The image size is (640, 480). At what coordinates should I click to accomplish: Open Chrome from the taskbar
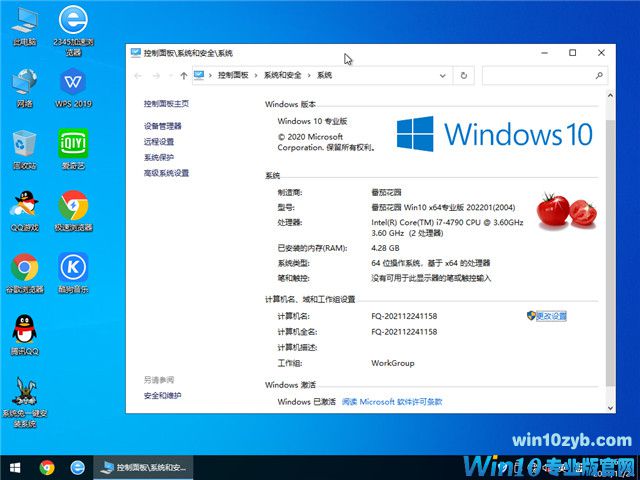[x=47, y=467]
